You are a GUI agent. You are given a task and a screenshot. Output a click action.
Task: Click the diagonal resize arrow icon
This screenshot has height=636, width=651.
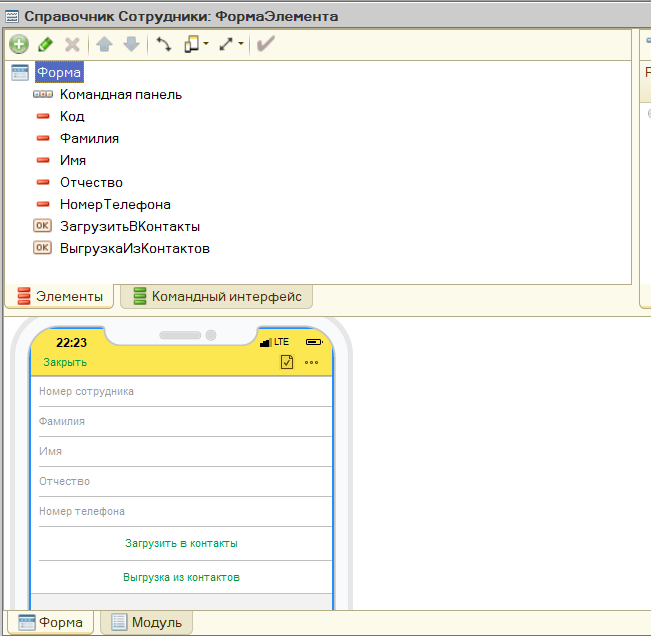[226, 44]
